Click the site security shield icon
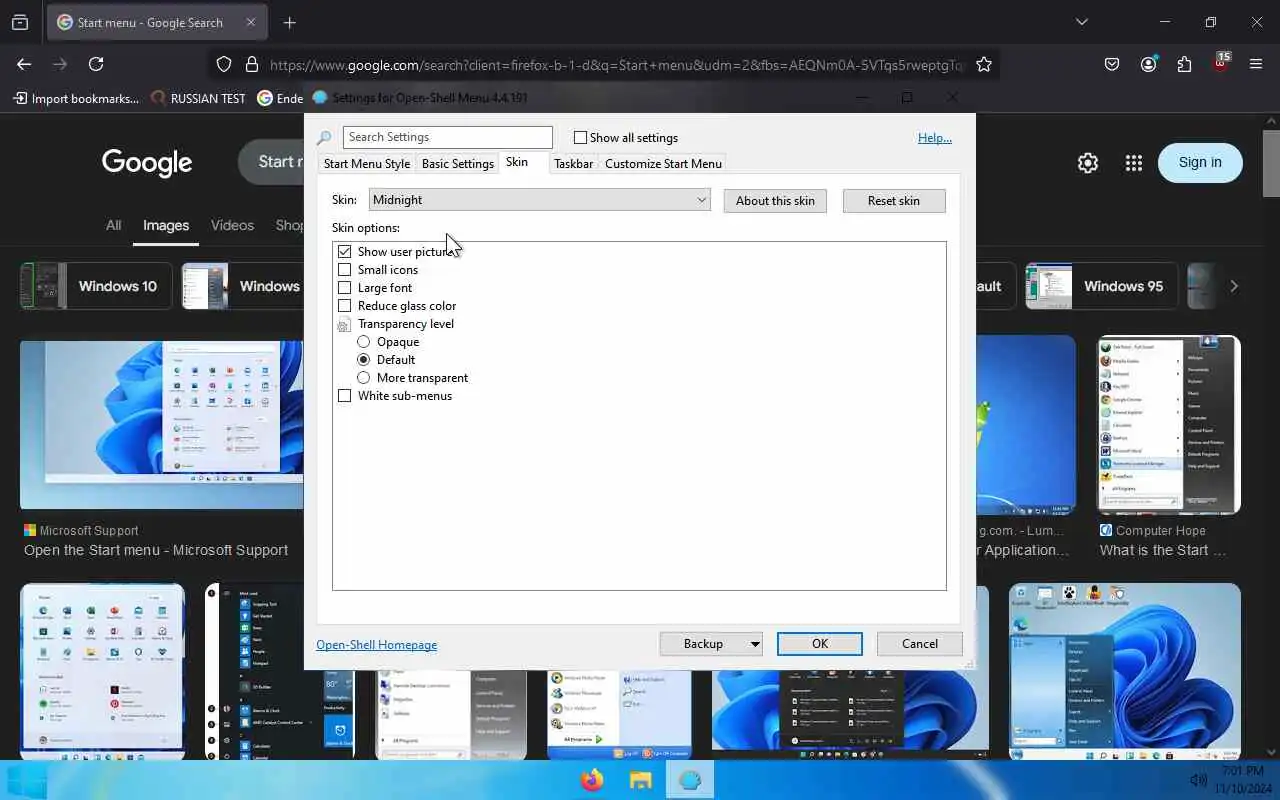The image size is (1280, 800). pos(224,64)
